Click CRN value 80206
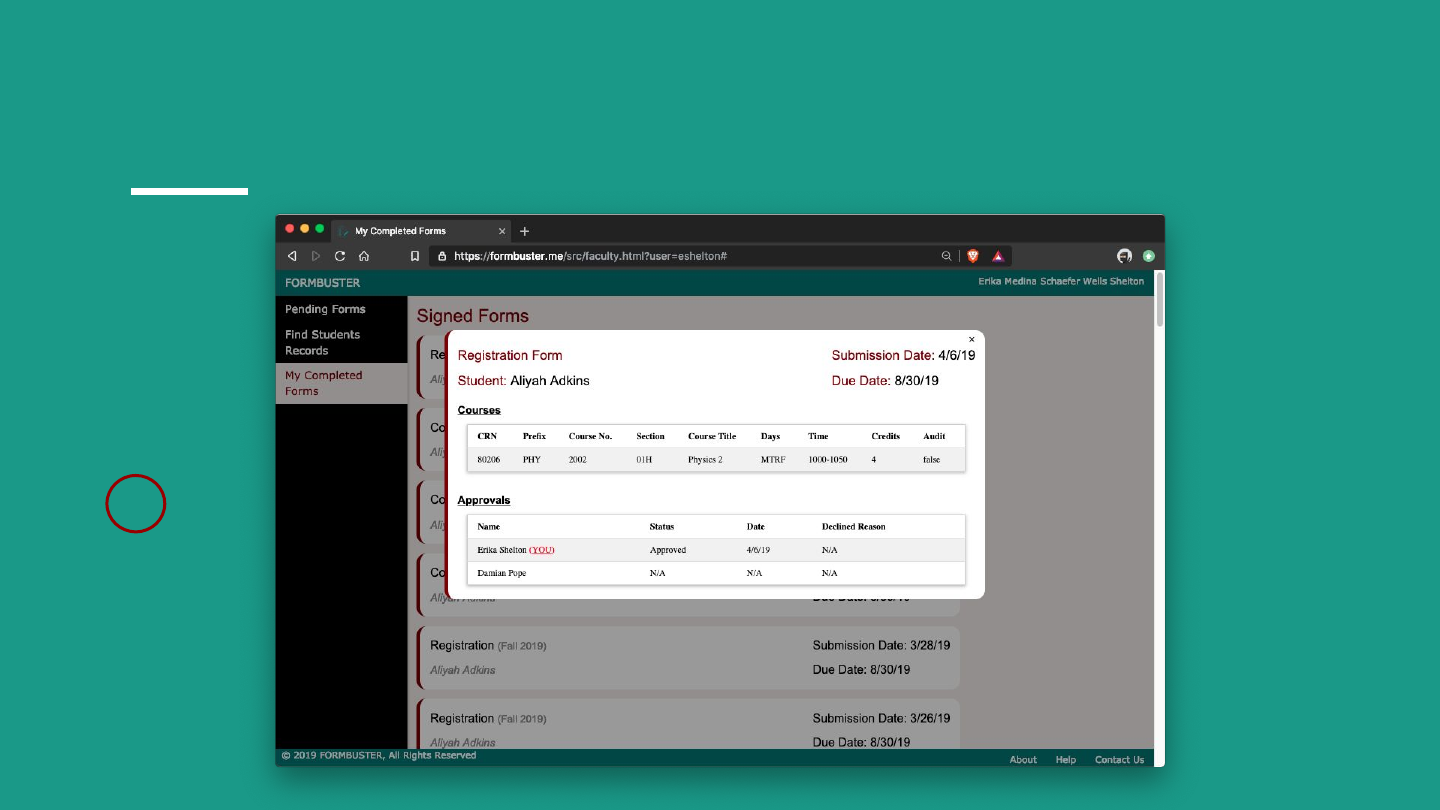 tap(489, 460)
